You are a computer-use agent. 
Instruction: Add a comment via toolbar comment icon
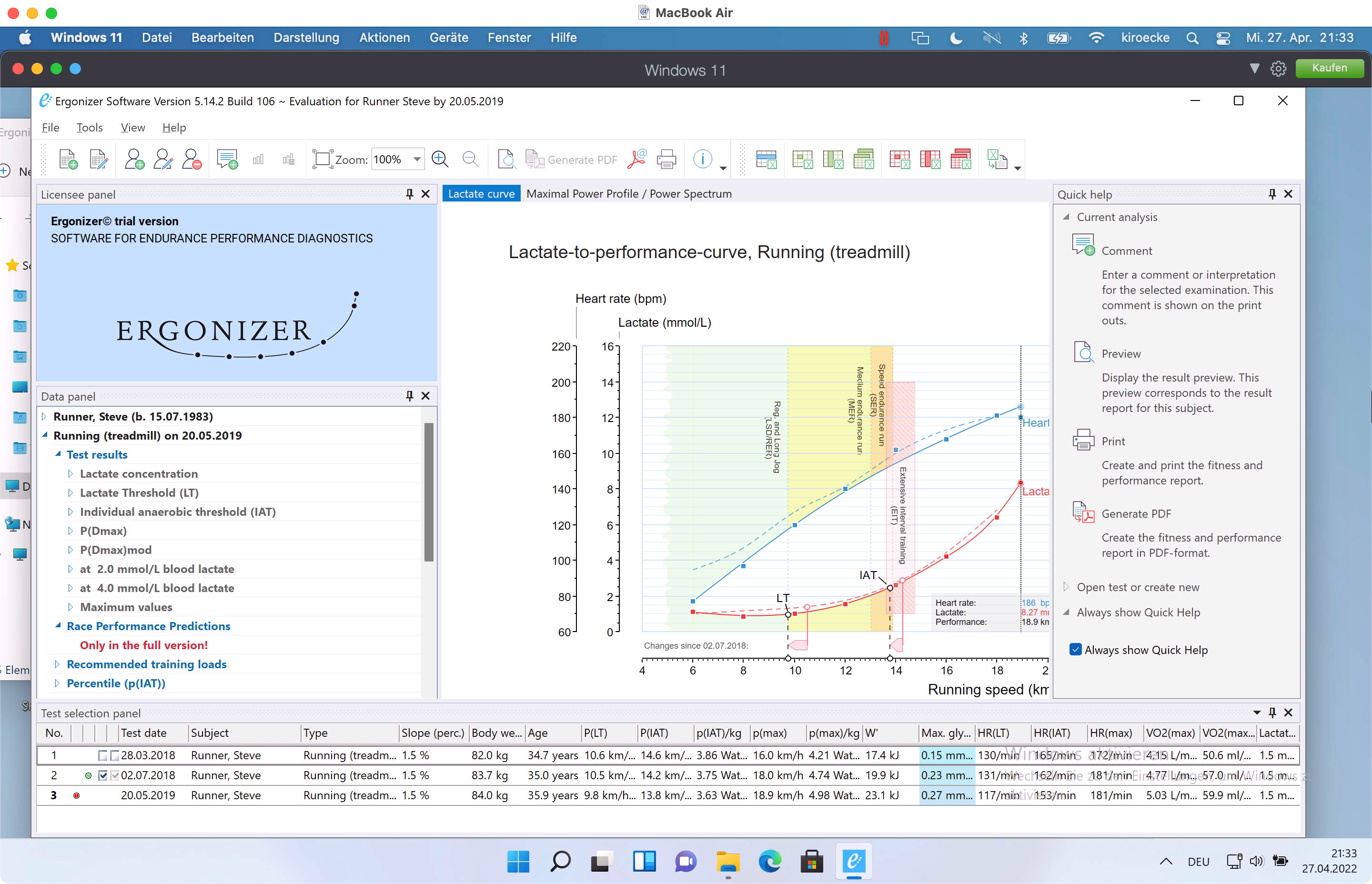pyautogui.click(x=227, y=160)
